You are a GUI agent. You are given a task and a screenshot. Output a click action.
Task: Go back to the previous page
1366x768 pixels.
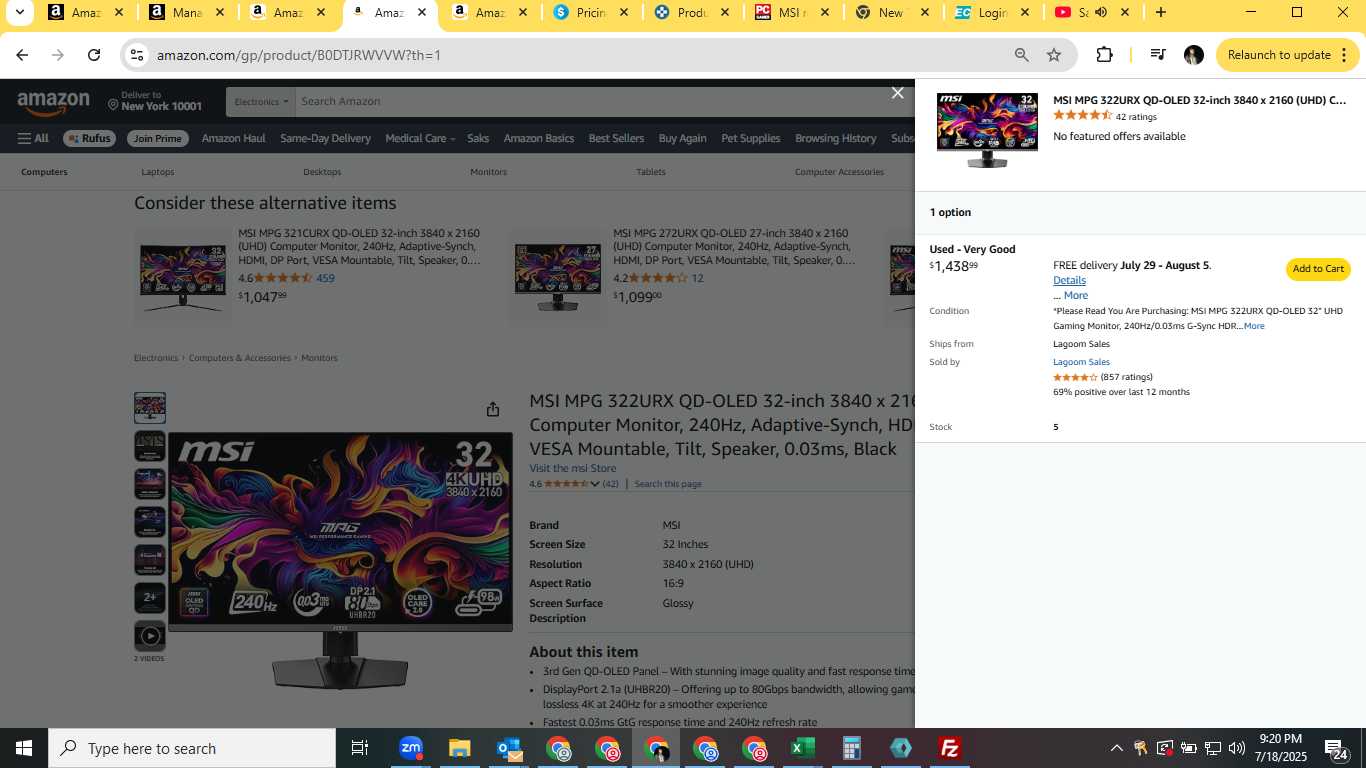(x=22, y=55)
